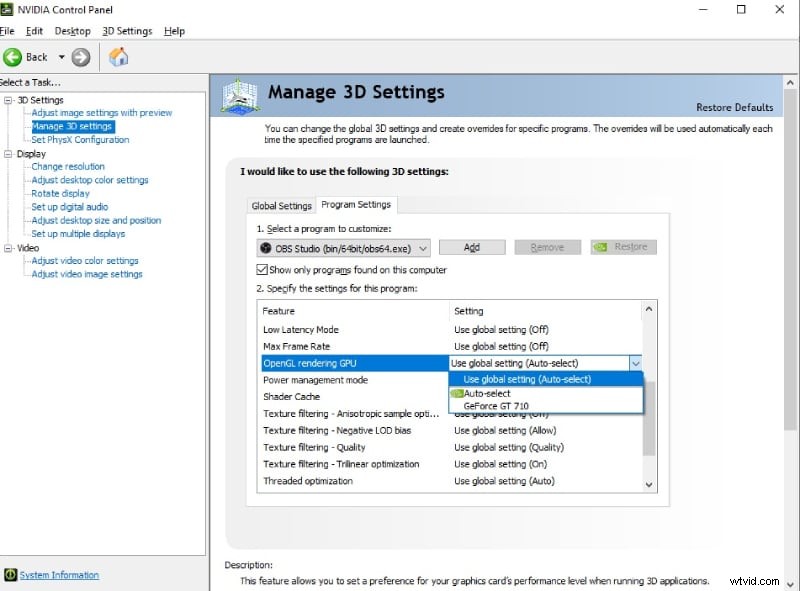
Task: Open the Back history dropdown arrow
Action: pos(61,57)
